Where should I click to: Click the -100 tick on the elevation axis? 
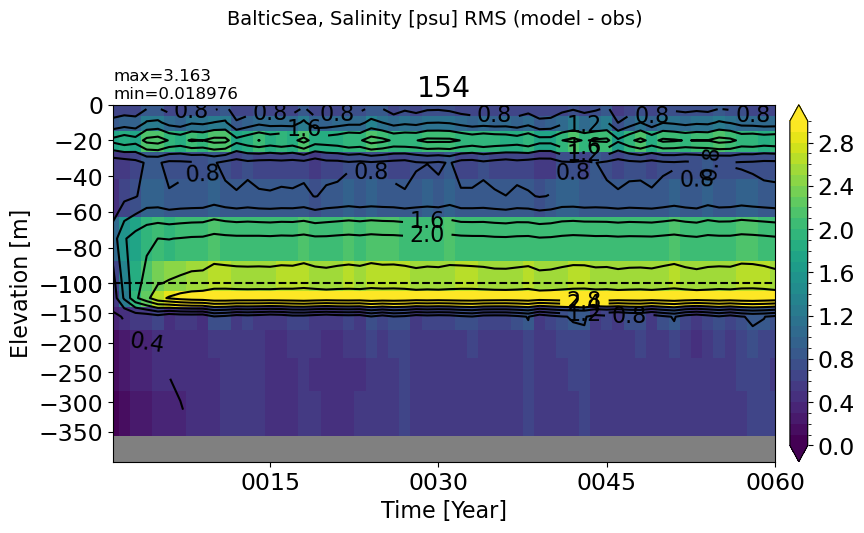(x=69, y=284)
